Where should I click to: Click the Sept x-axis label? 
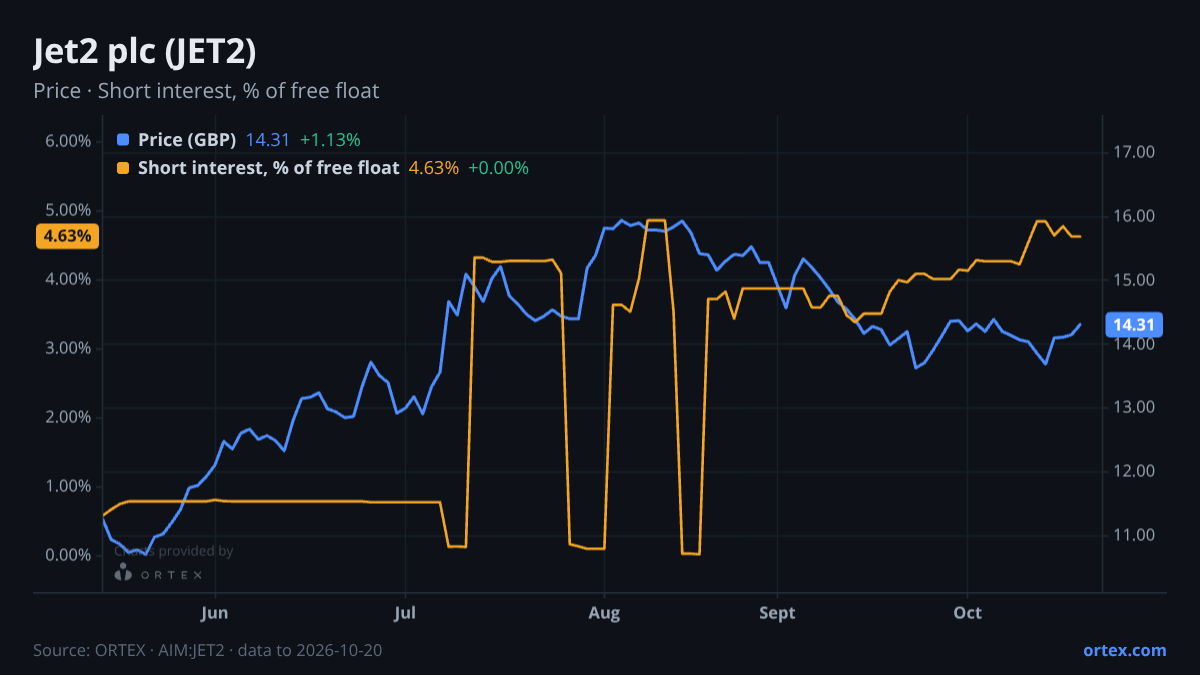(x=777, y=612)
